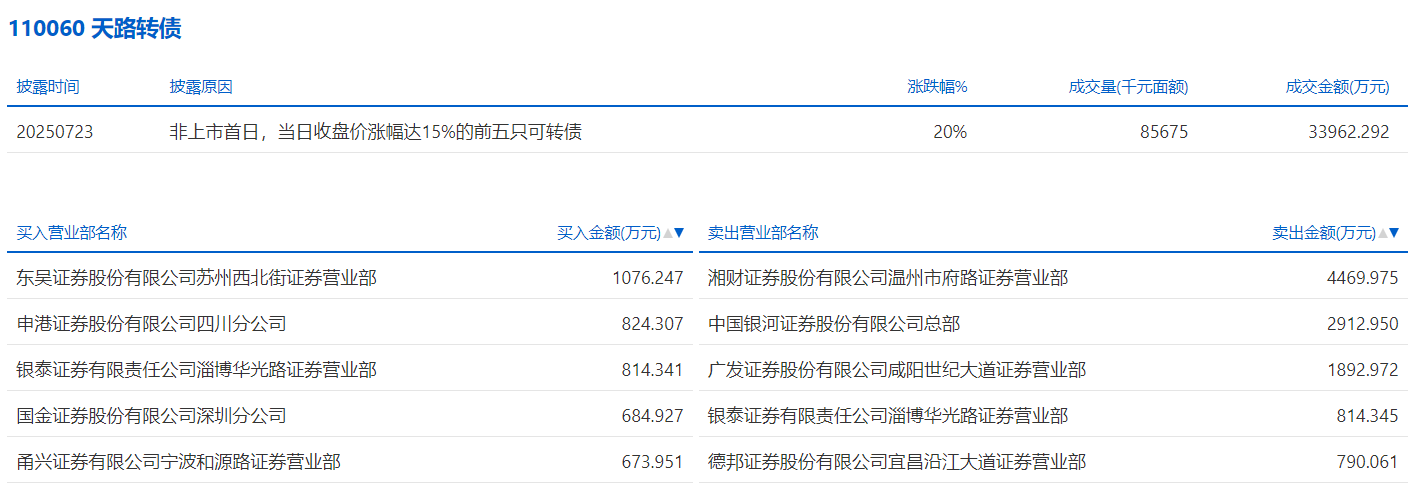Select seller row 中国银河证券股份有限公司总部
The image size is (1417, 493).
pyautogui.click(x=834, y=323)
